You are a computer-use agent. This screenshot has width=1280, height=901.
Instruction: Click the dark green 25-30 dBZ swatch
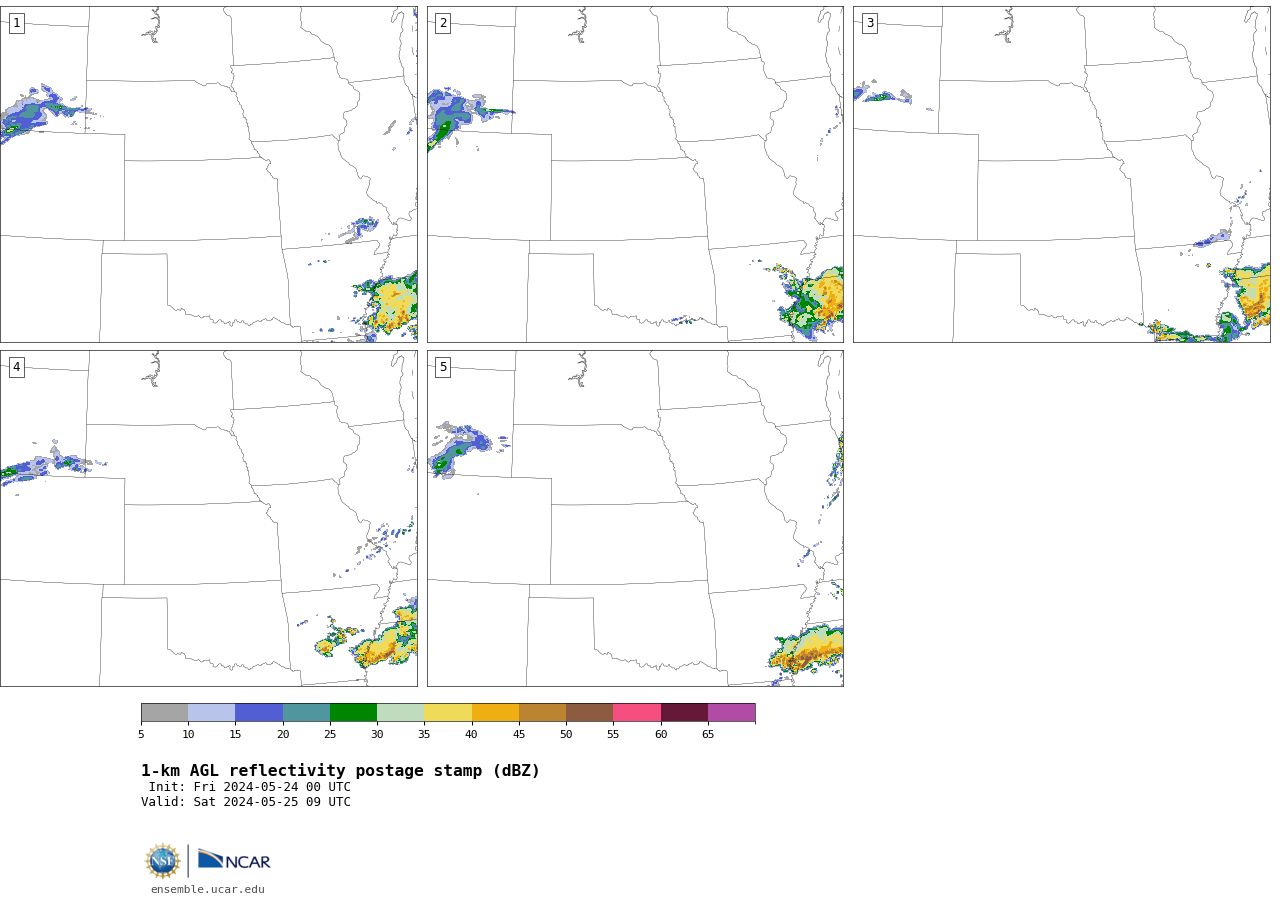click(354, 713)
